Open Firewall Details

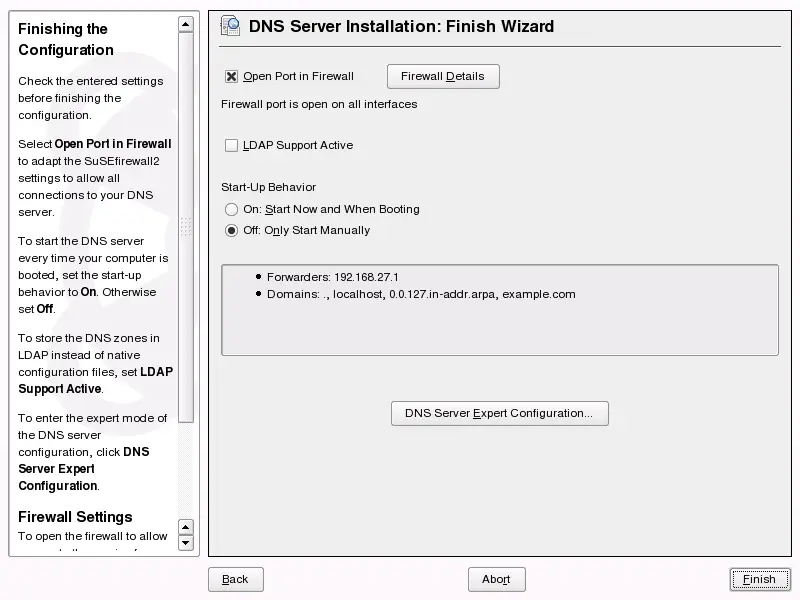[x=443, y=76]
